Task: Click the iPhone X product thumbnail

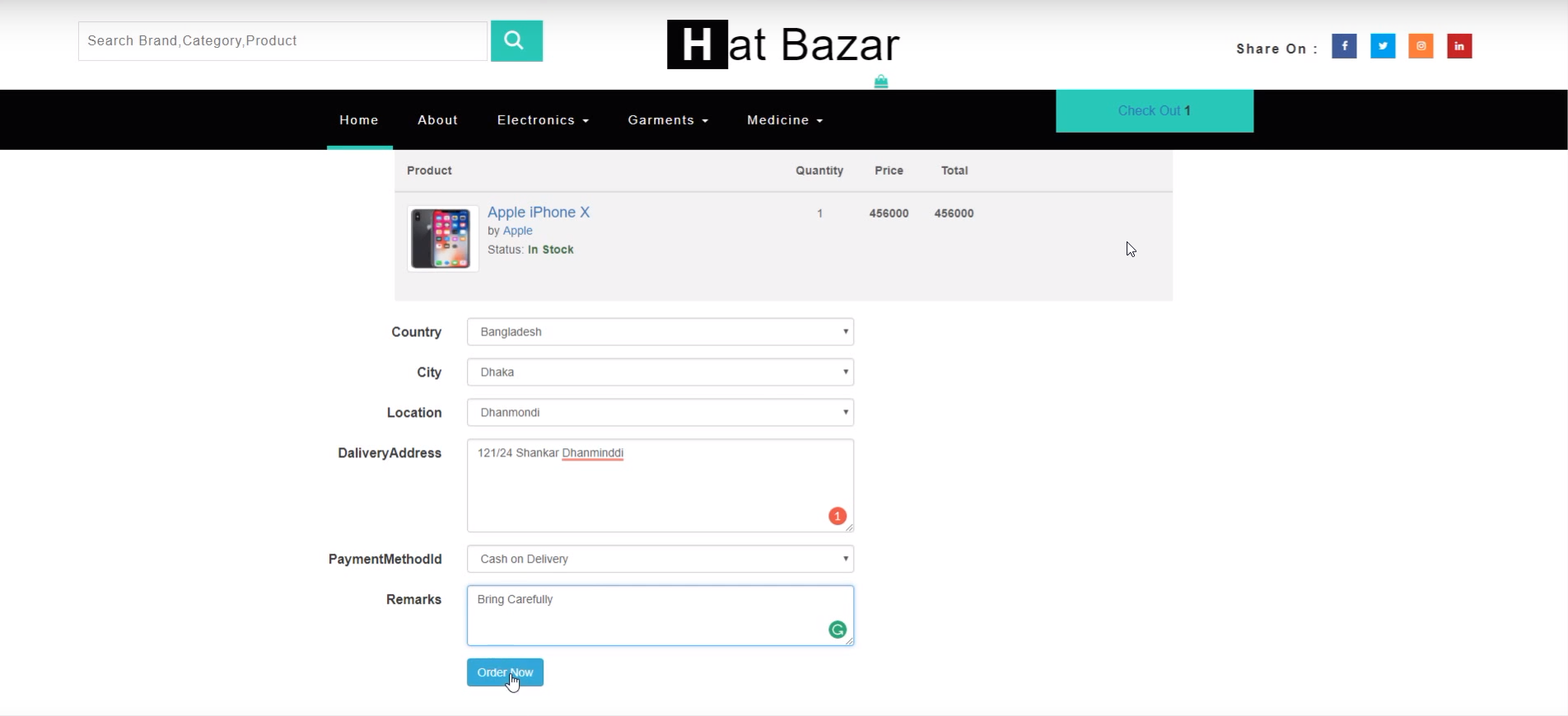Action: point(443,239)
